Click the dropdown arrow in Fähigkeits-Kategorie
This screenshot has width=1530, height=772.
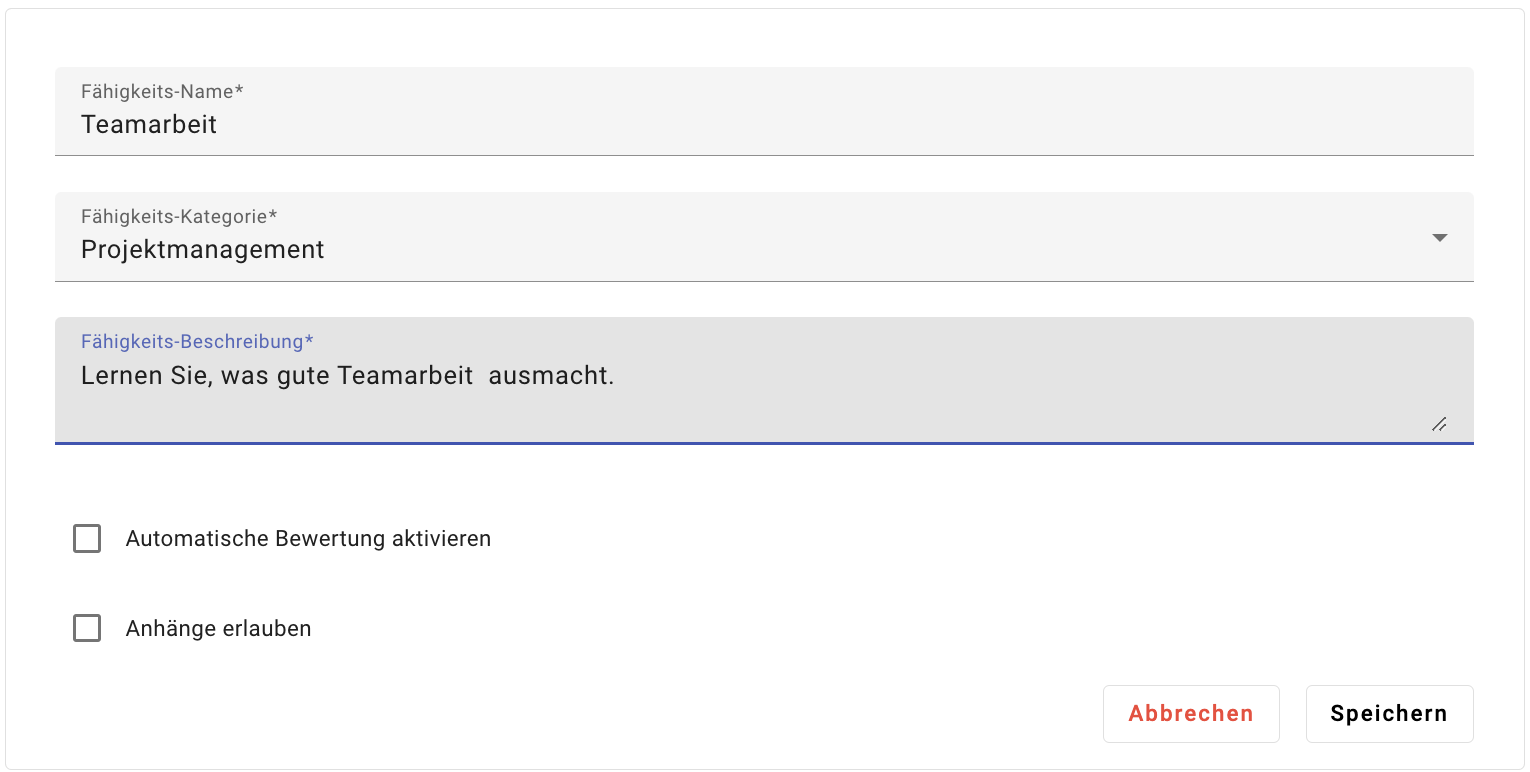[x=1439, y=238]
